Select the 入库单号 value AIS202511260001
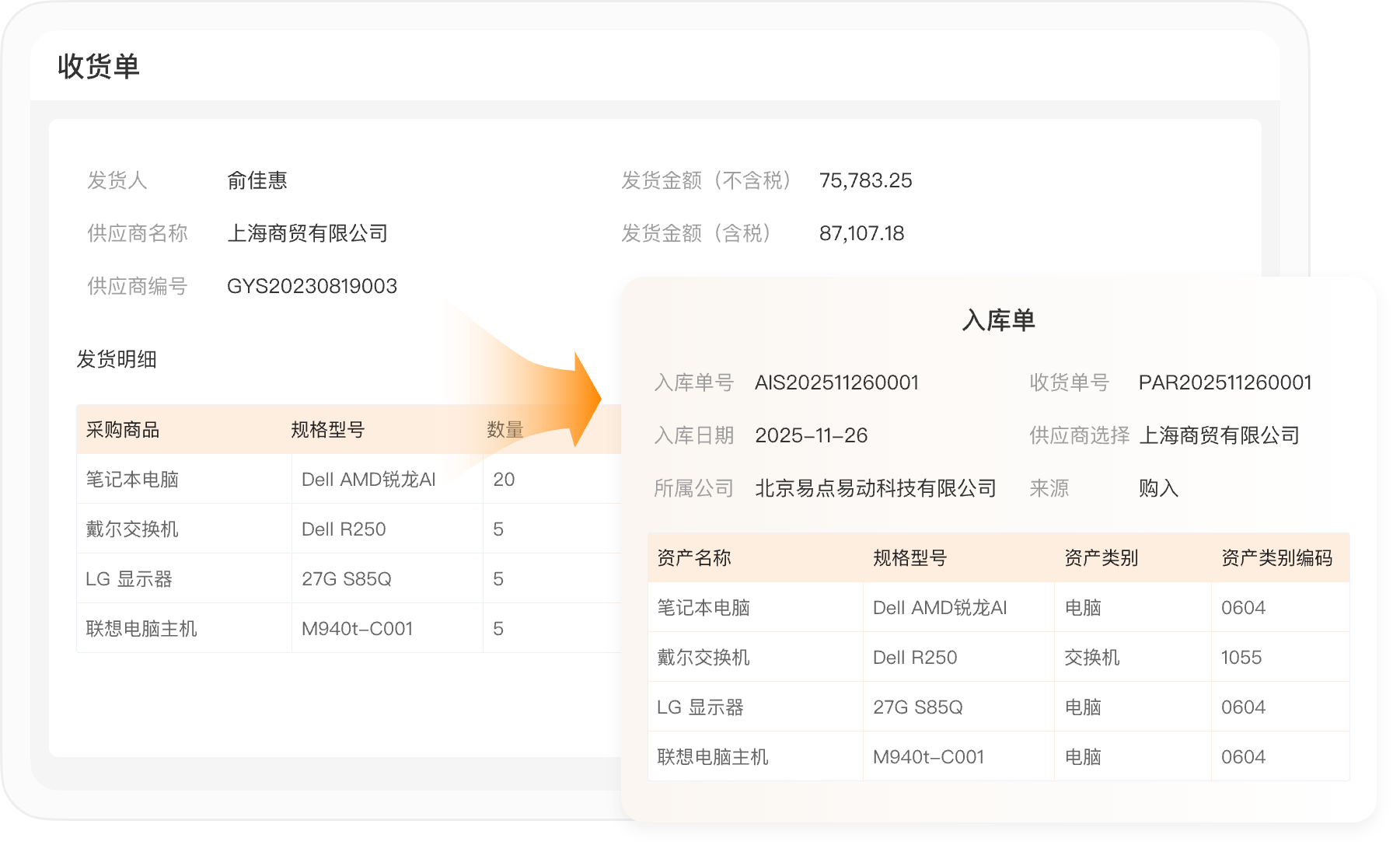Screen dimensions: 1400x852 click(836, 382)
